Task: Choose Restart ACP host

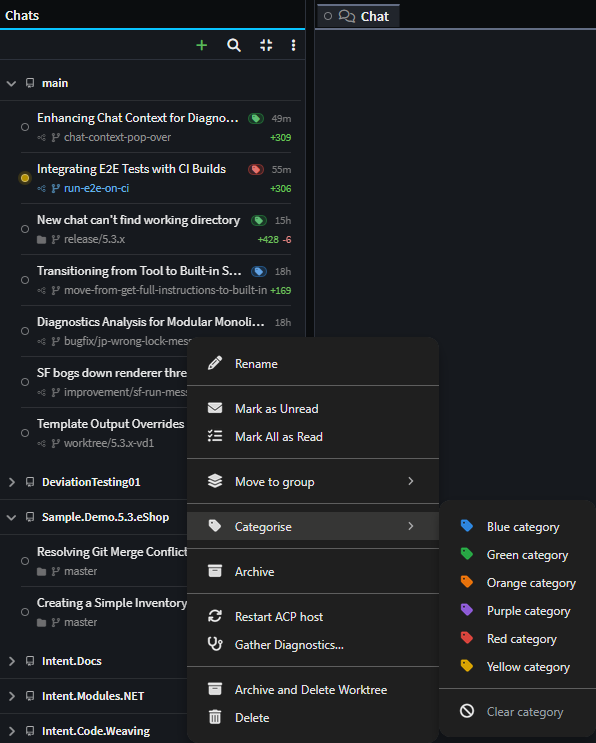Action: (313, 616)
